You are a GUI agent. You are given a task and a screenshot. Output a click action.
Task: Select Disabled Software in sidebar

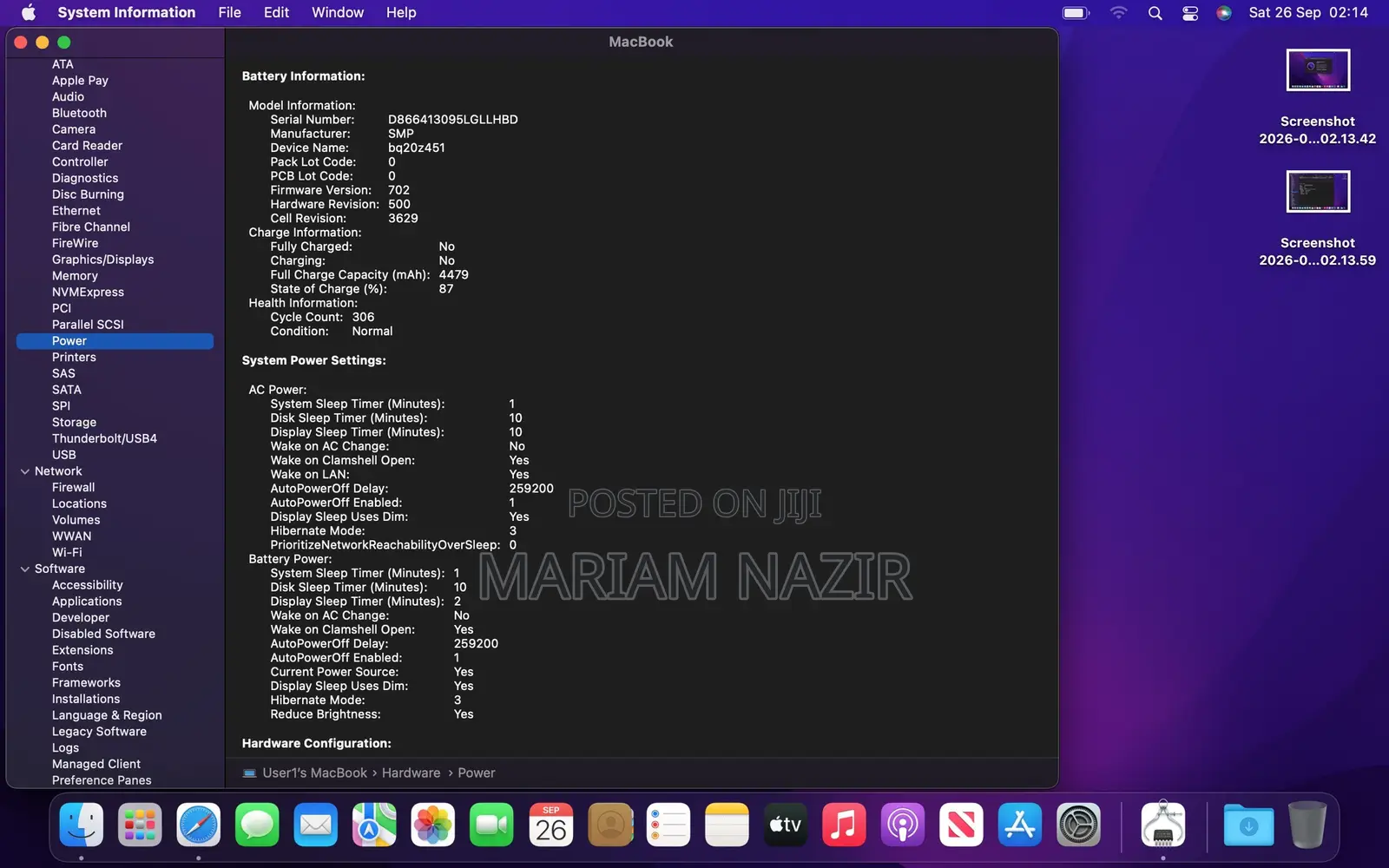coord(103,634)
